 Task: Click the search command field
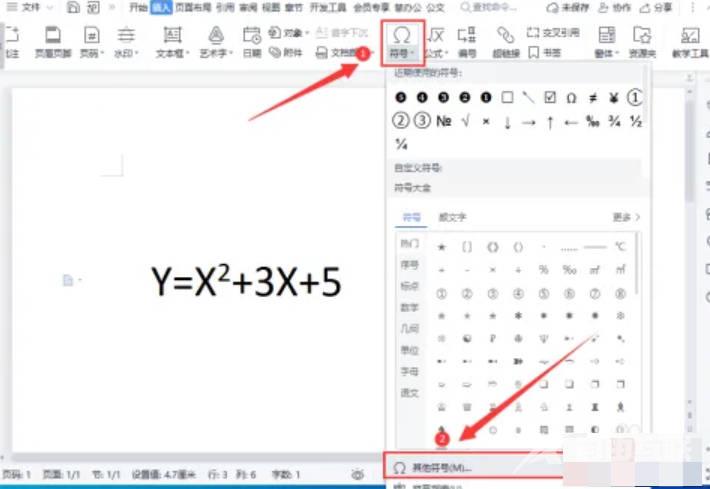[491, 7]
